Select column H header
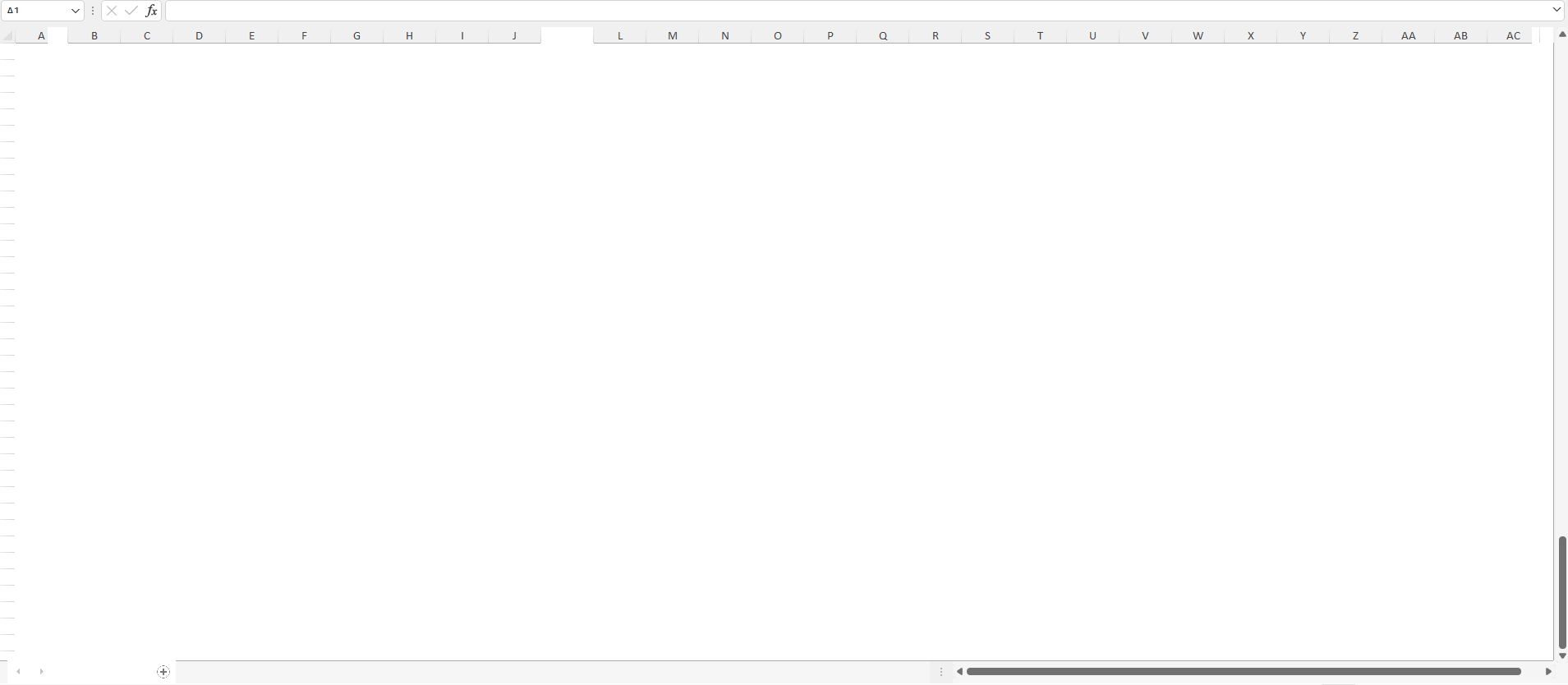The image size is (1568, 685). [410, 35]
